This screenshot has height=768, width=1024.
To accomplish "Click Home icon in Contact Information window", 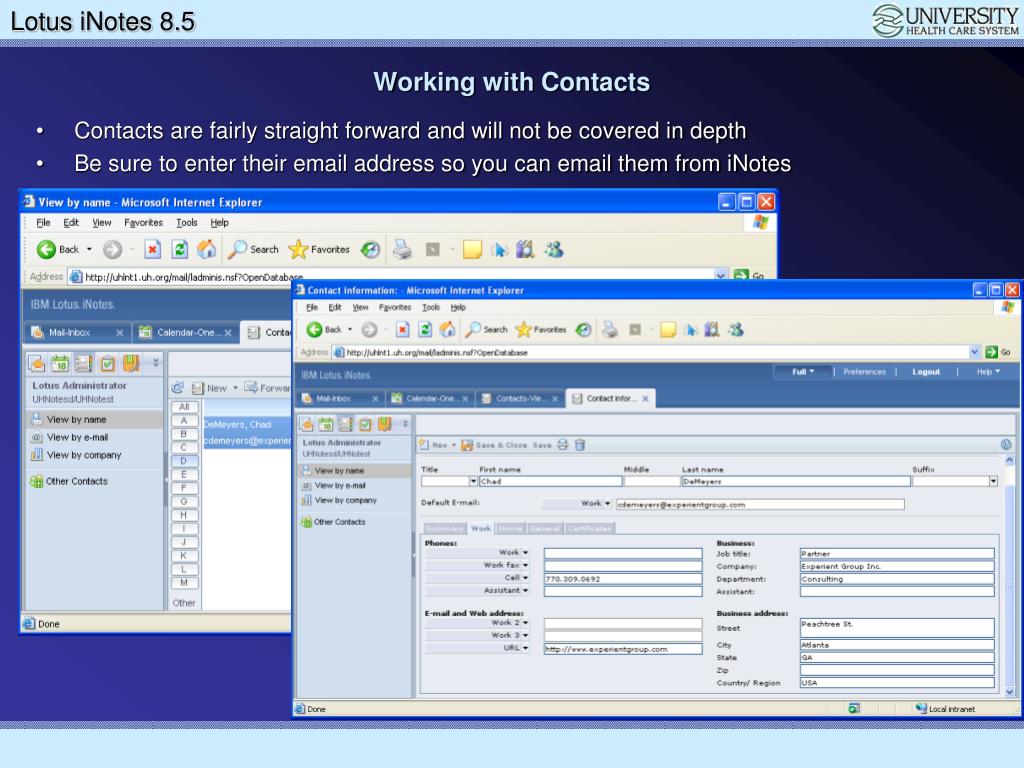I will click(x=447, y=329).
